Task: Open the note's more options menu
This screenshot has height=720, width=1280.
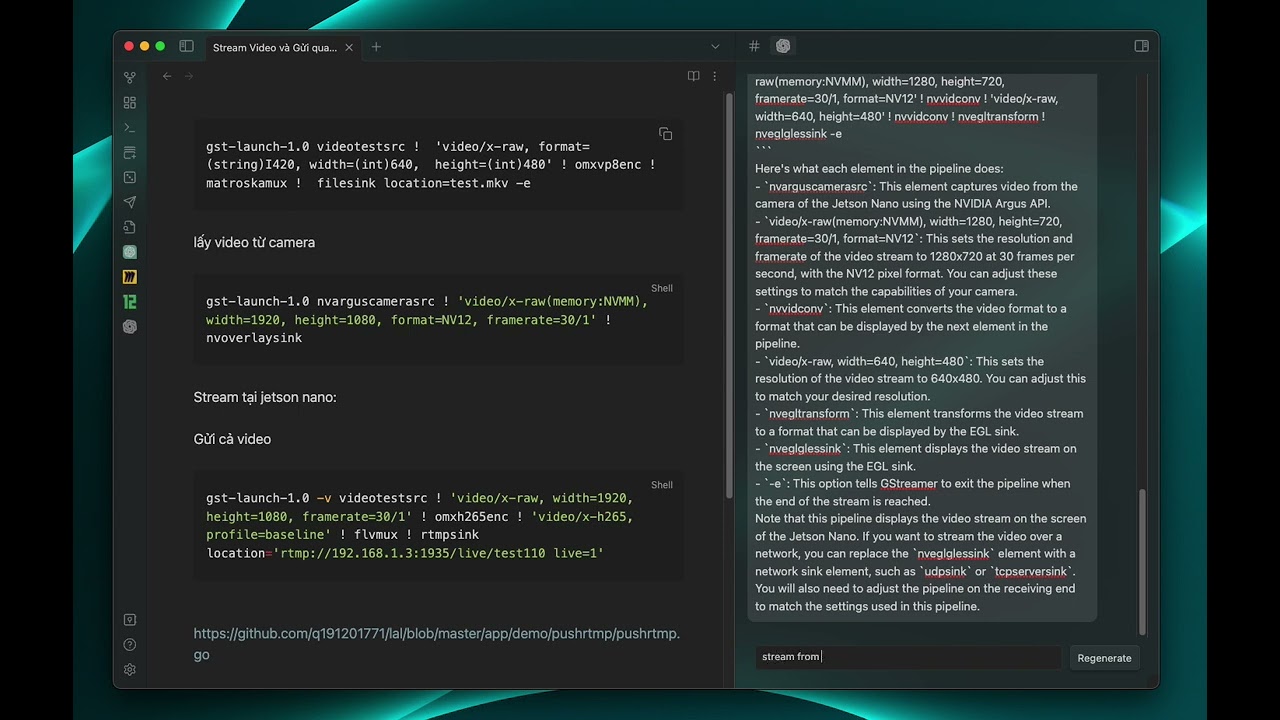Action: (714, 76)
